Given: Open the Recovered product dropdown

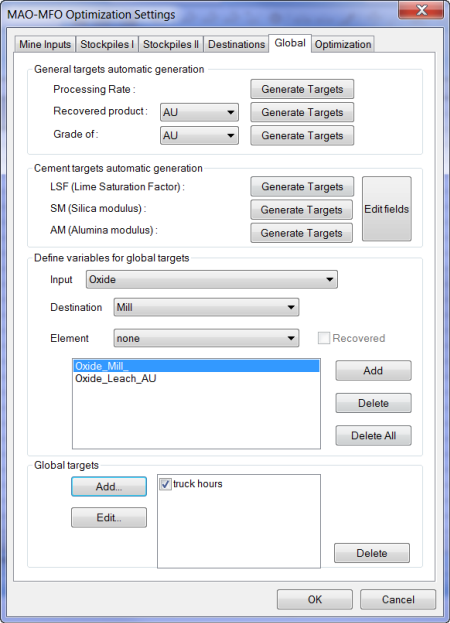Looking at the screenshot, I should (x=199, y=112).
